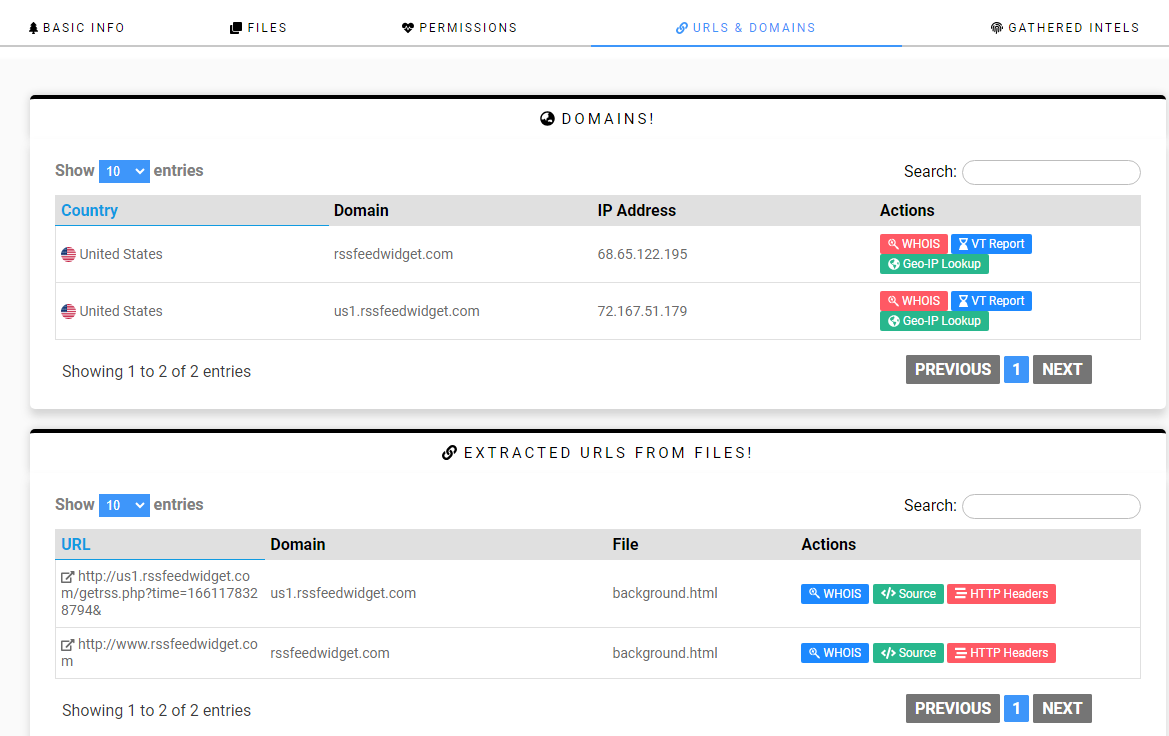The height and width of the screenshot is (736, 1169).
Task: Open the getrss.php URL link
Action: tap(160, 593)
